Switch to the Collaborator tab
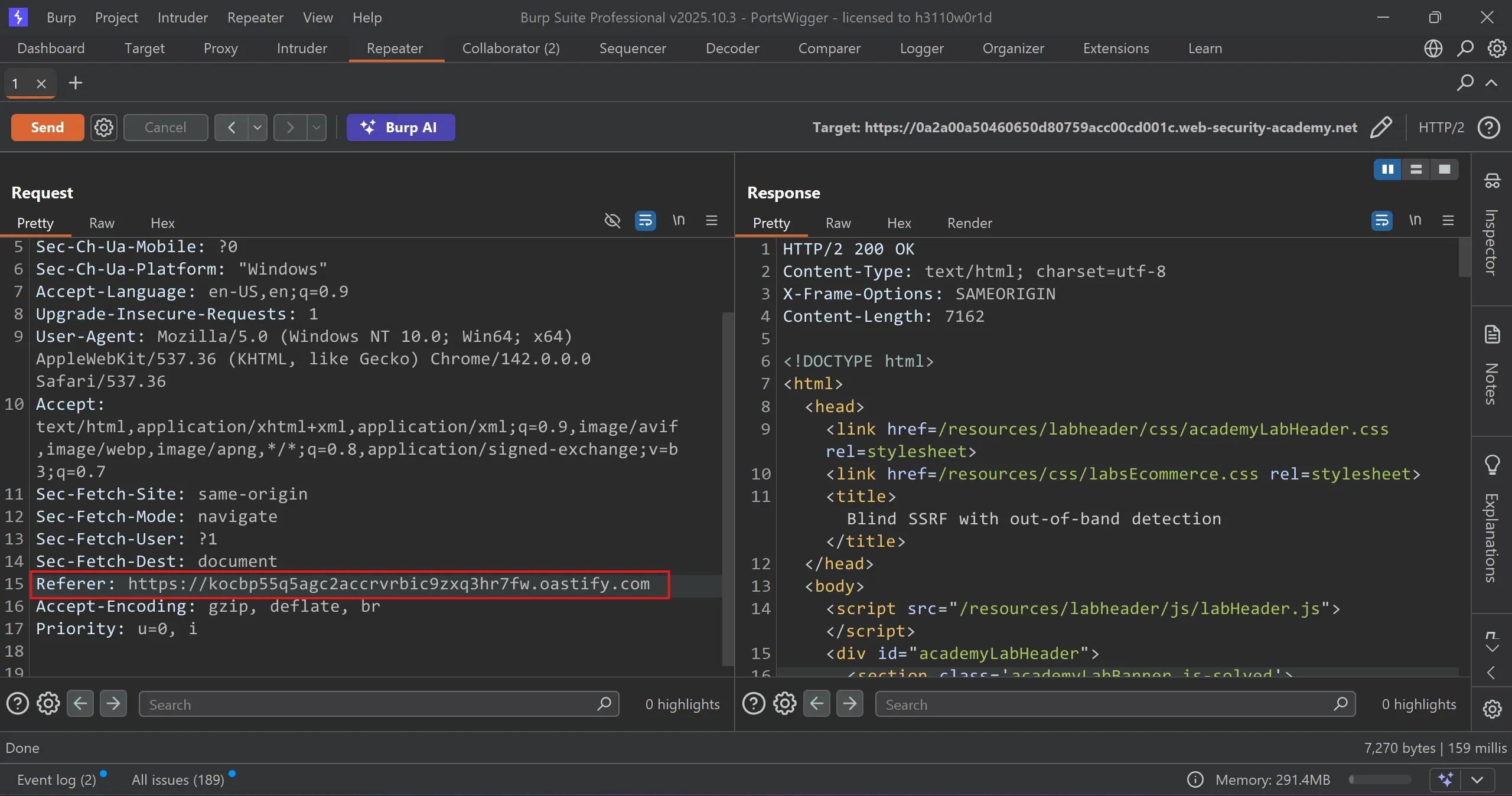The height and width of the screenshot is (796, 1512). (510, 48)
